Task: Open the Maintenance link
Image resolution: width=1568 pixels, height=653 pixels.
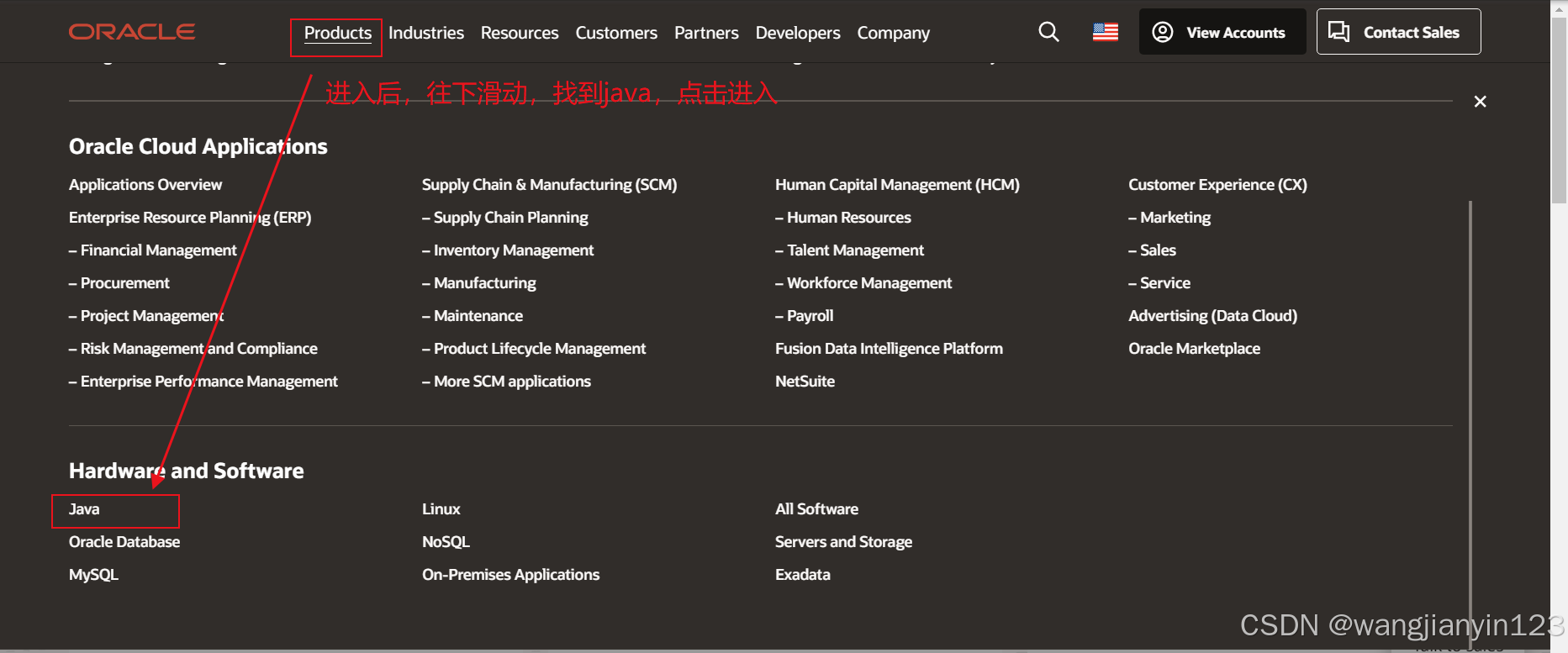Action: click(x=473, y=316)
